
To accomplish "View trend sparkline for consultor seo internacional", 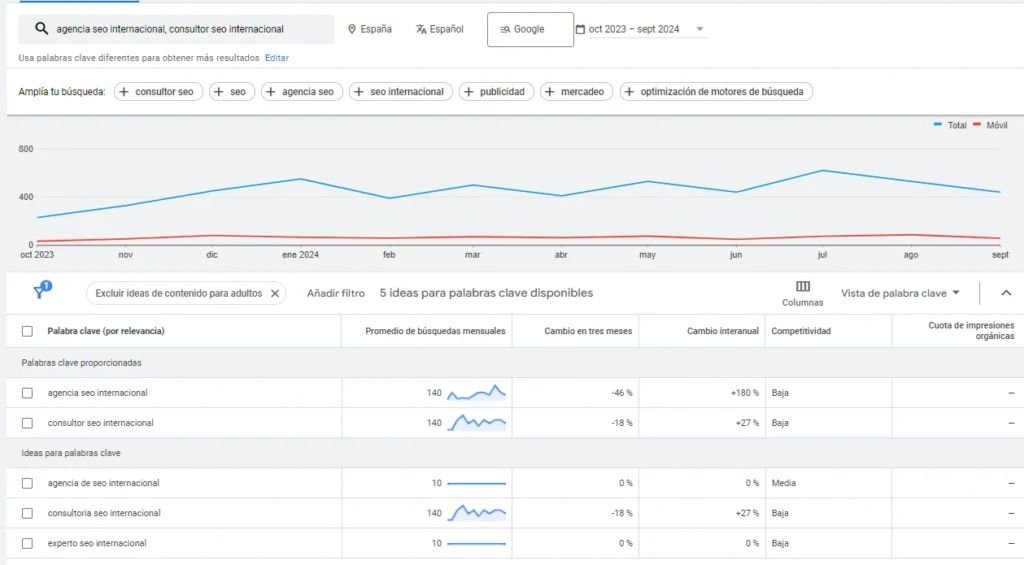I will click(477, 423).
